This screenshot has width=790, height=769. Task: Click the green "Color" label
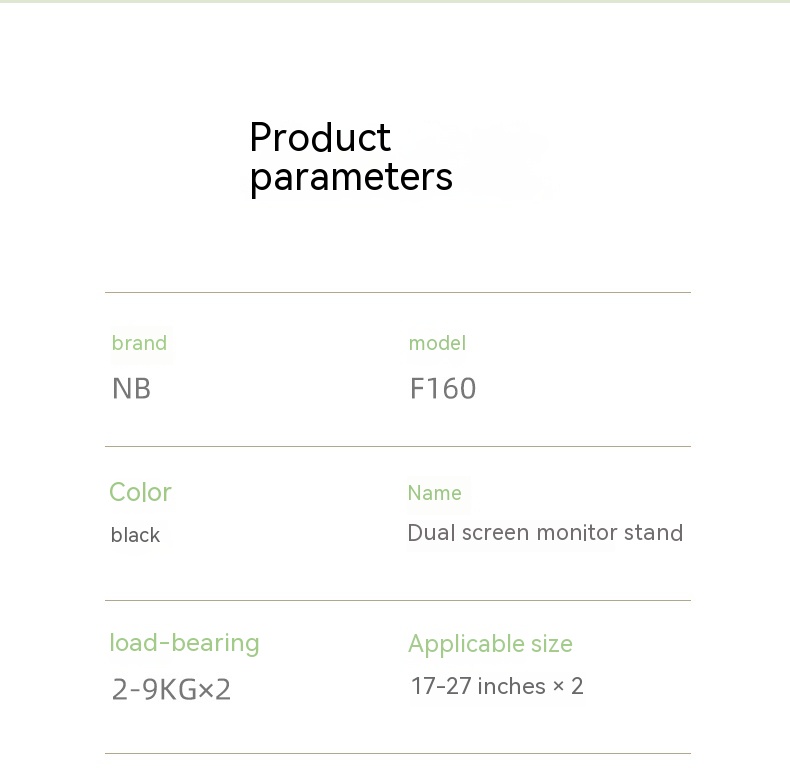pos(140,492)
